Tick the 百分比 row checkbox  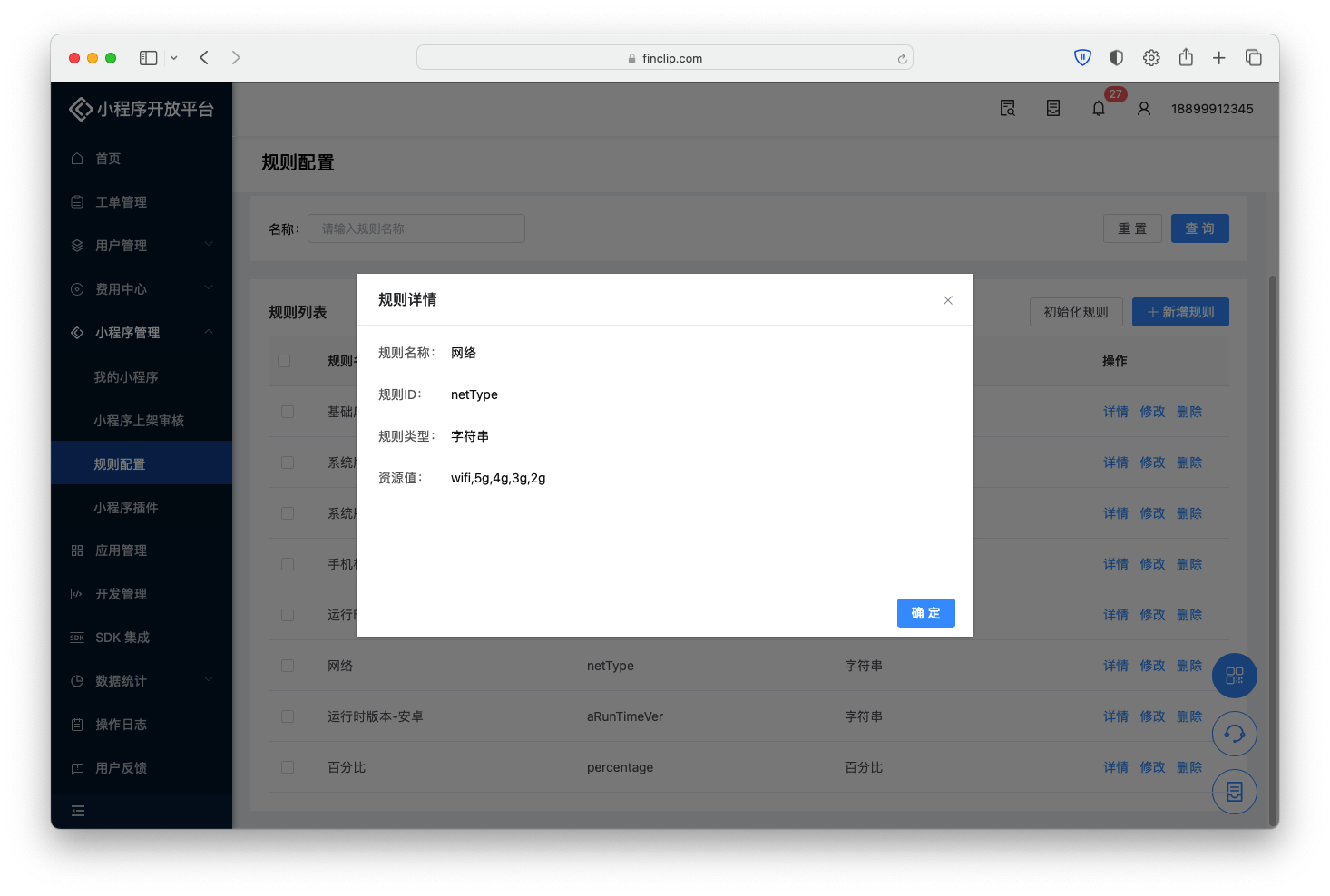(288, 767)
